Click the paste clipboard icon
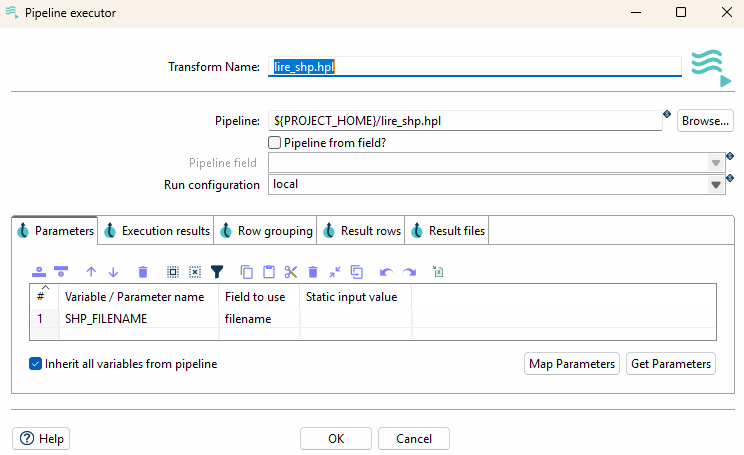The height and width of the screenshot is (455, 744). [x=269, y=271]
